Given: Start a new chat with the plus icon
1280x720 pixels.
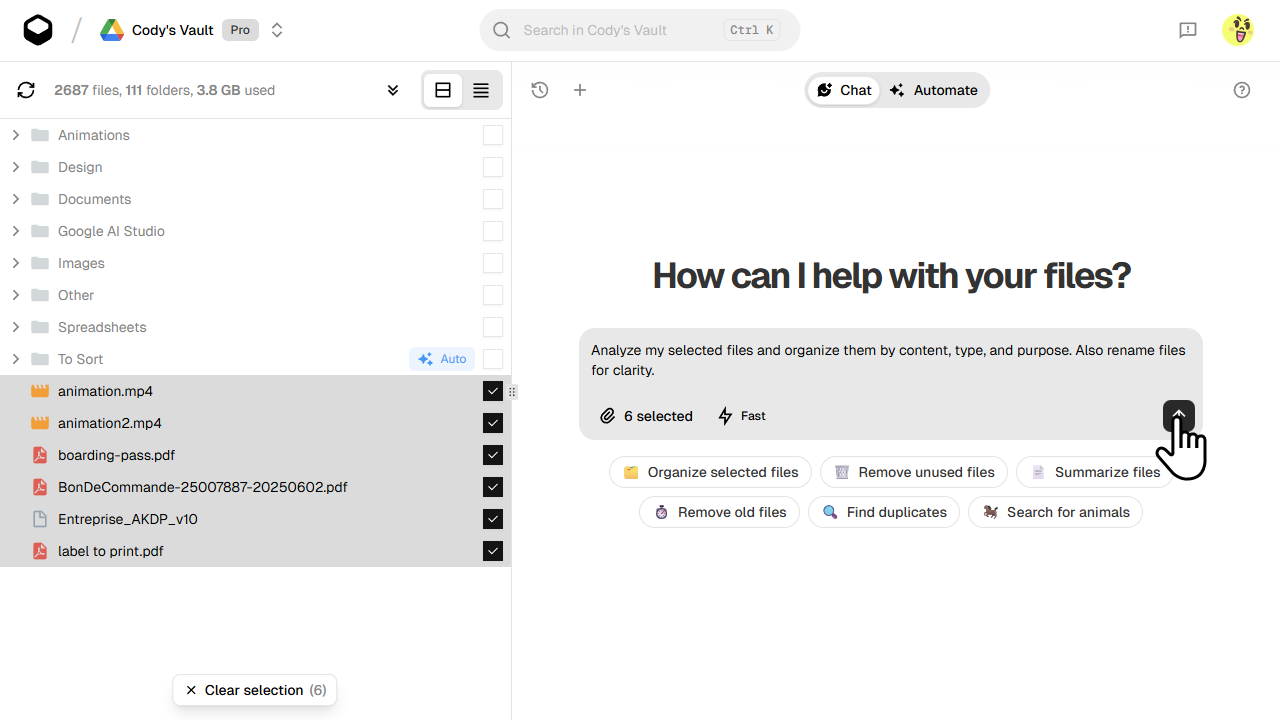Looking at the screenshot, I should click(580, 90).
